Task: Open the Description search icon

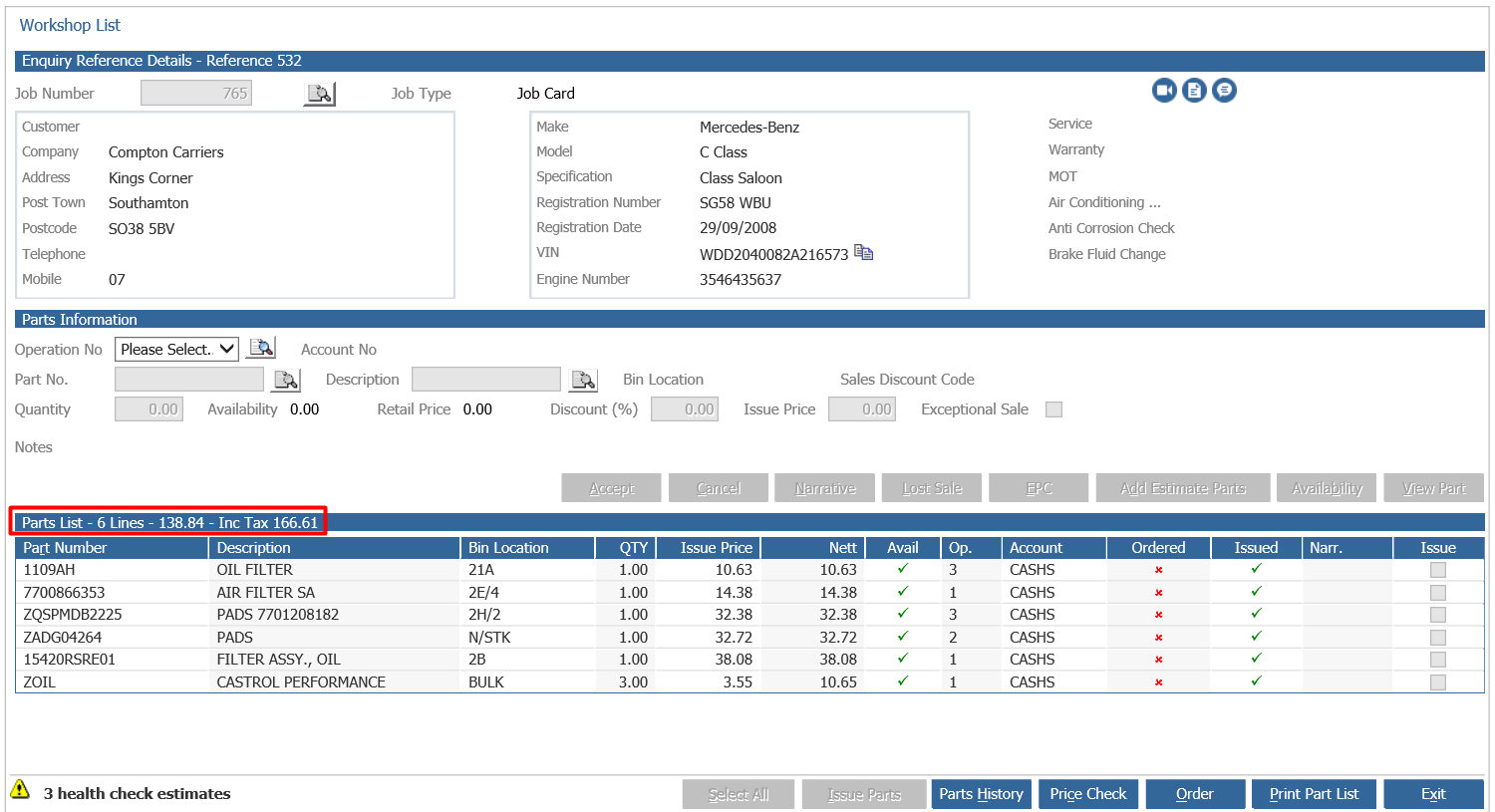Action: point(583,380)
